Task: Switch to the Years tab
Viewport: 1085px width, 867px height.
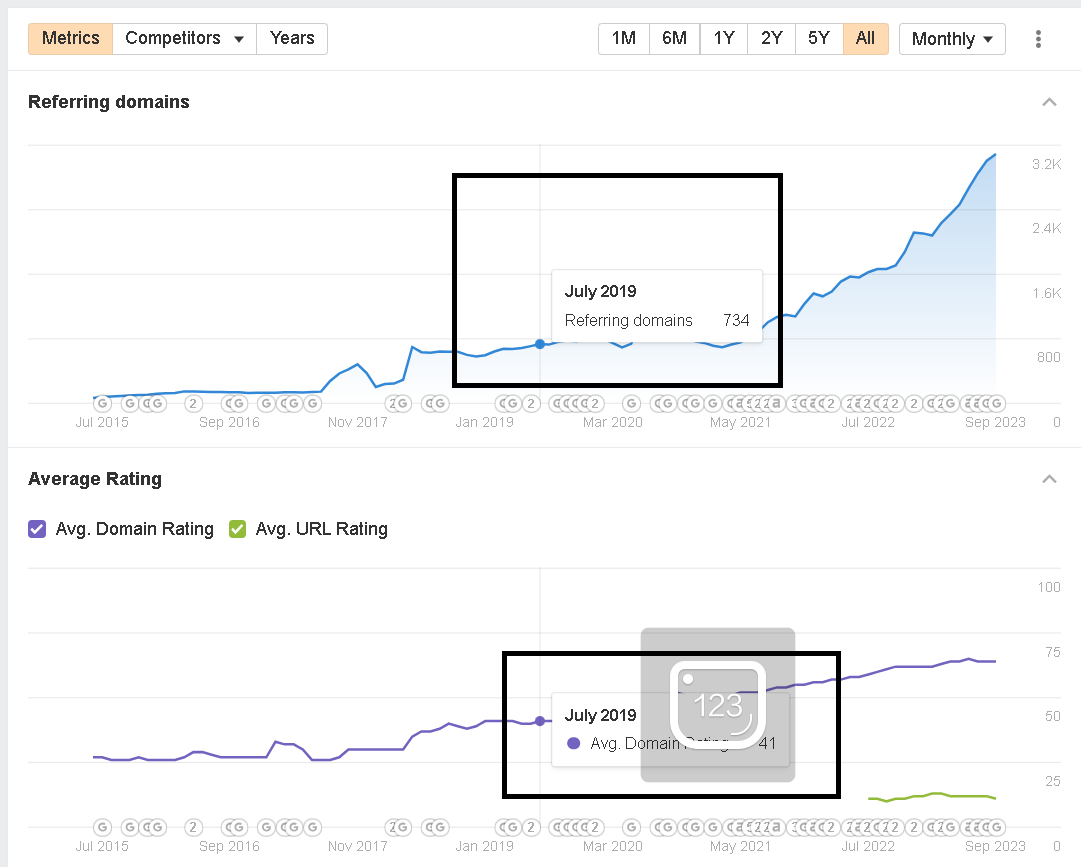Action: [x=292, y=38]
